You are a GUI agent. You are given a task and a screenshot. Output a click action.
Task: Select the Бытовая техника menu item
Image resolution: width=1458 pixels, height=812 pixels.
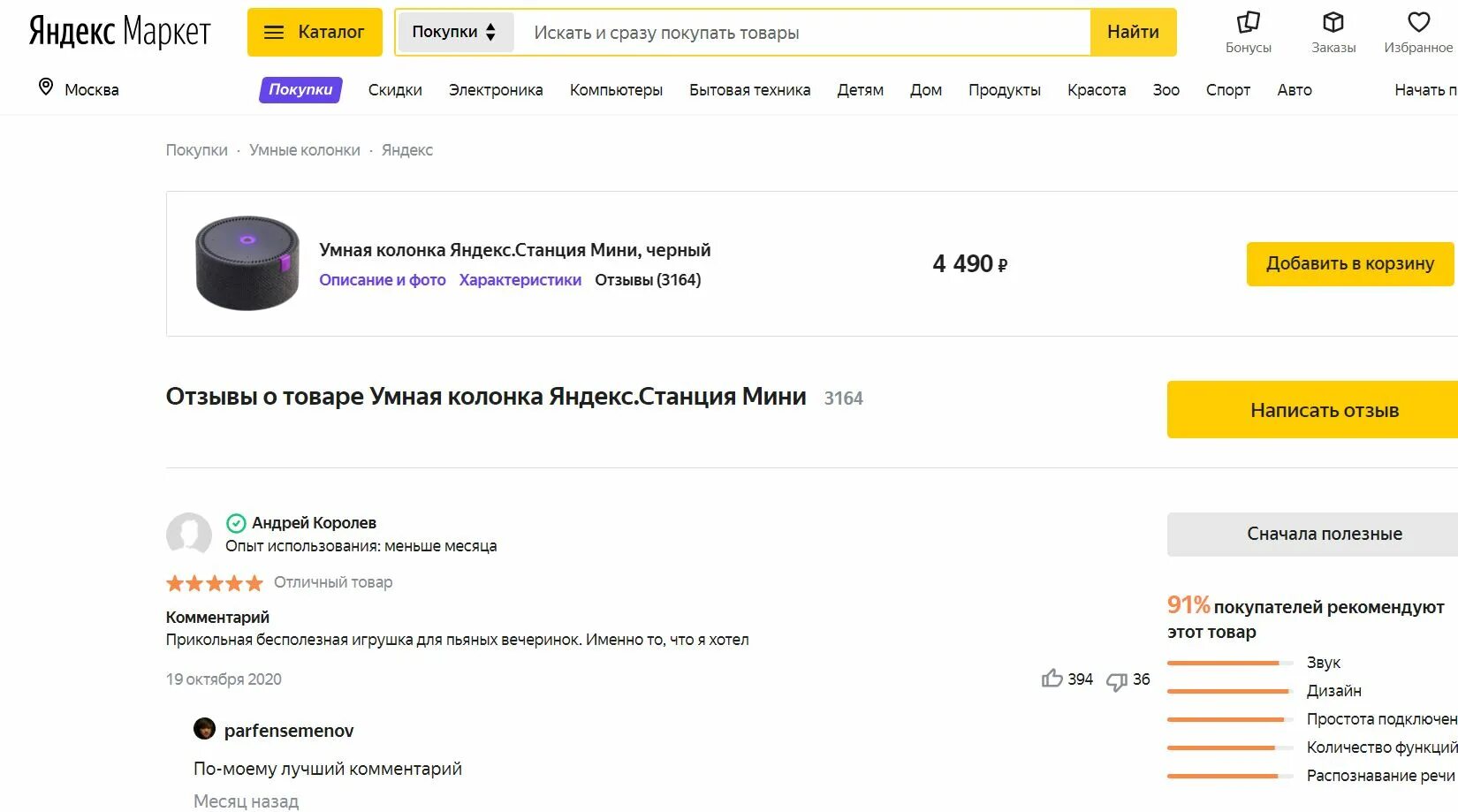pos(749,90)
